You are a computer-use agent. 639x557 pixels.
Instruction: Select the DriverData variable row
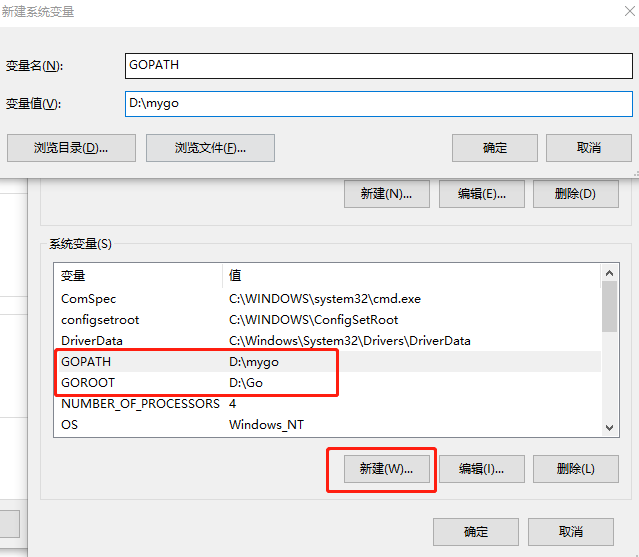[328, 341]
